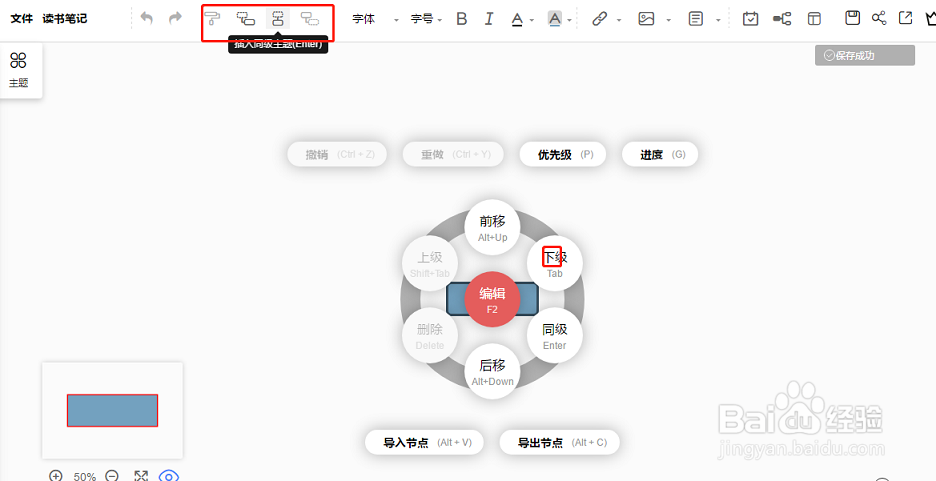Insert a child topic via toolbar icon

(x=245, y=18)
